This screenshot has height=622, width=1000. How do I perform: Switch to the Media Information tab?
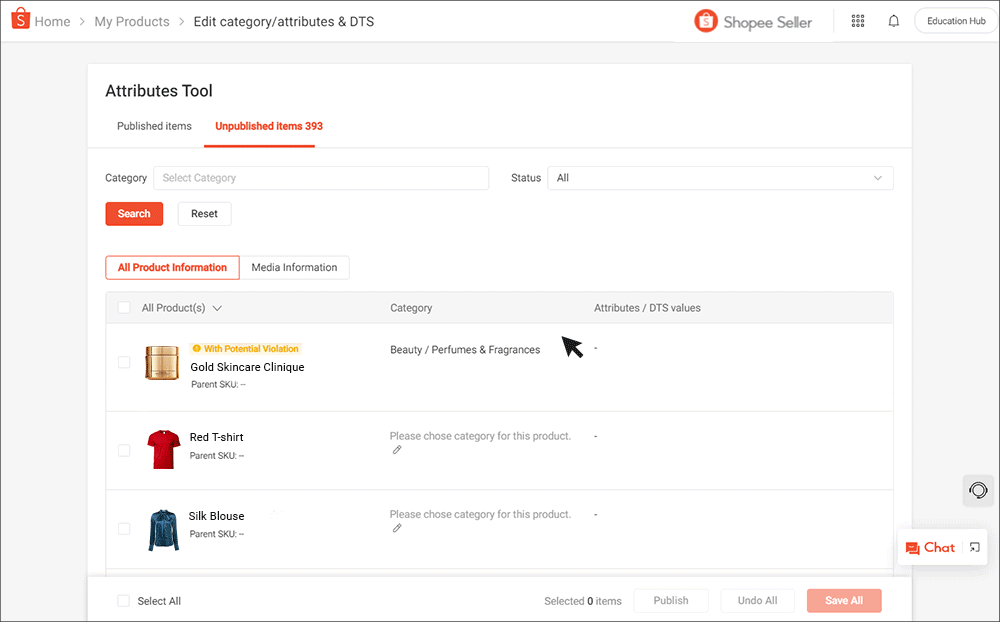point(295,267)
